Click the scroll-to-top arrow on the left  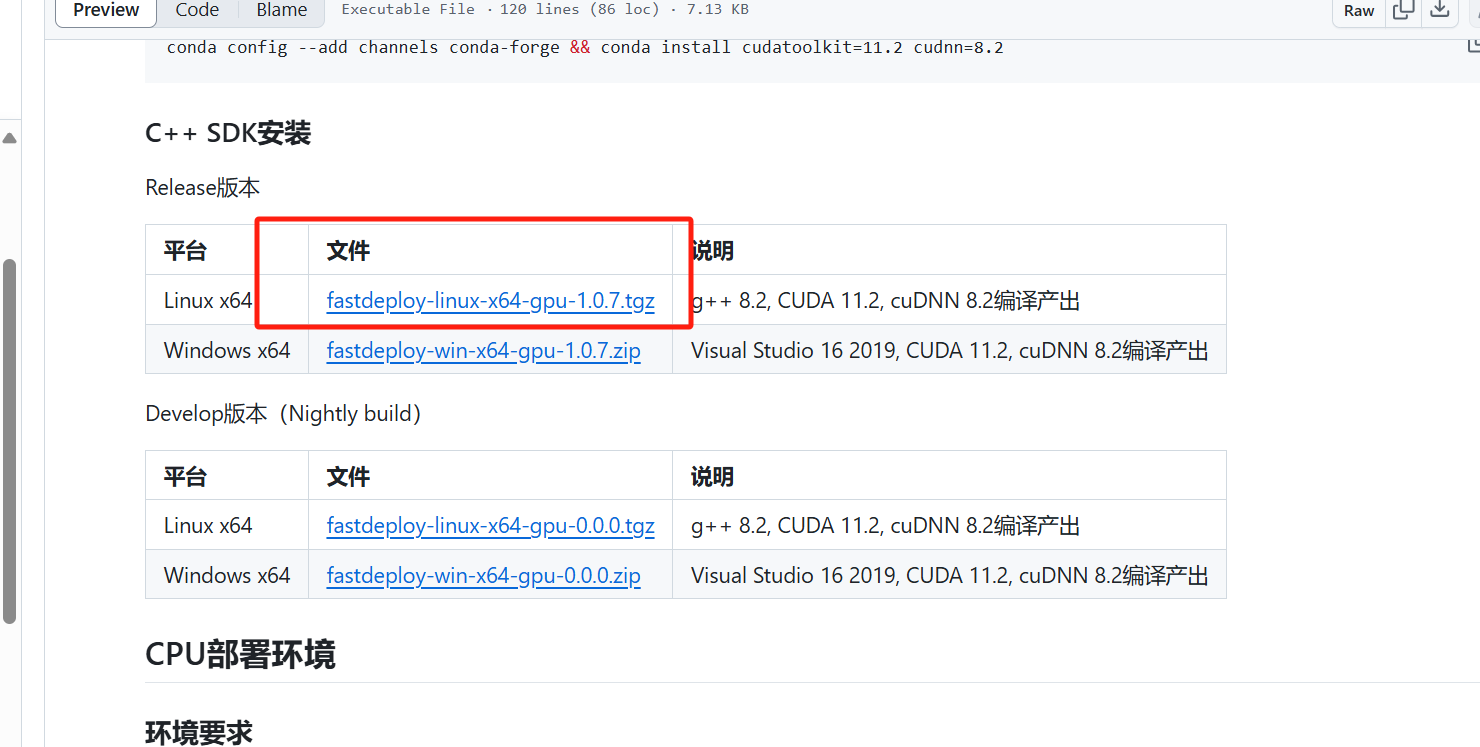coord(10,137)
